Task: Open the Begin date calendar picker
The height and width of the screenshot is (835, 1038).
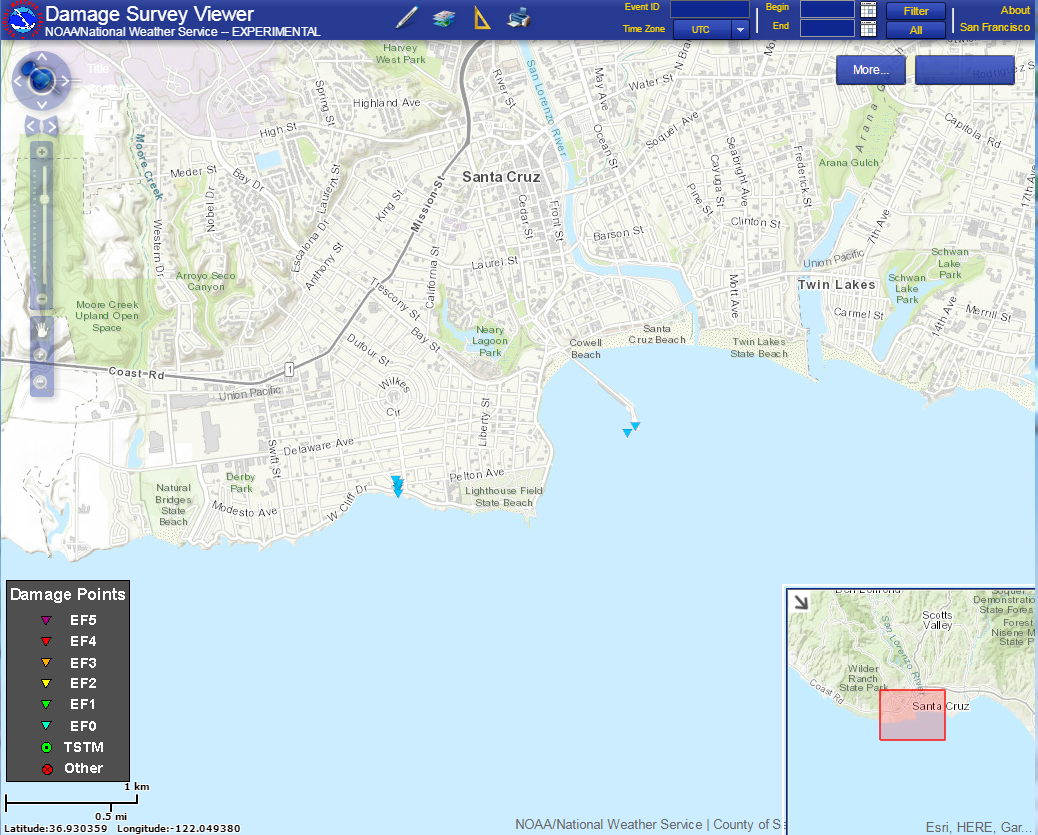Action: click(868, 9)
